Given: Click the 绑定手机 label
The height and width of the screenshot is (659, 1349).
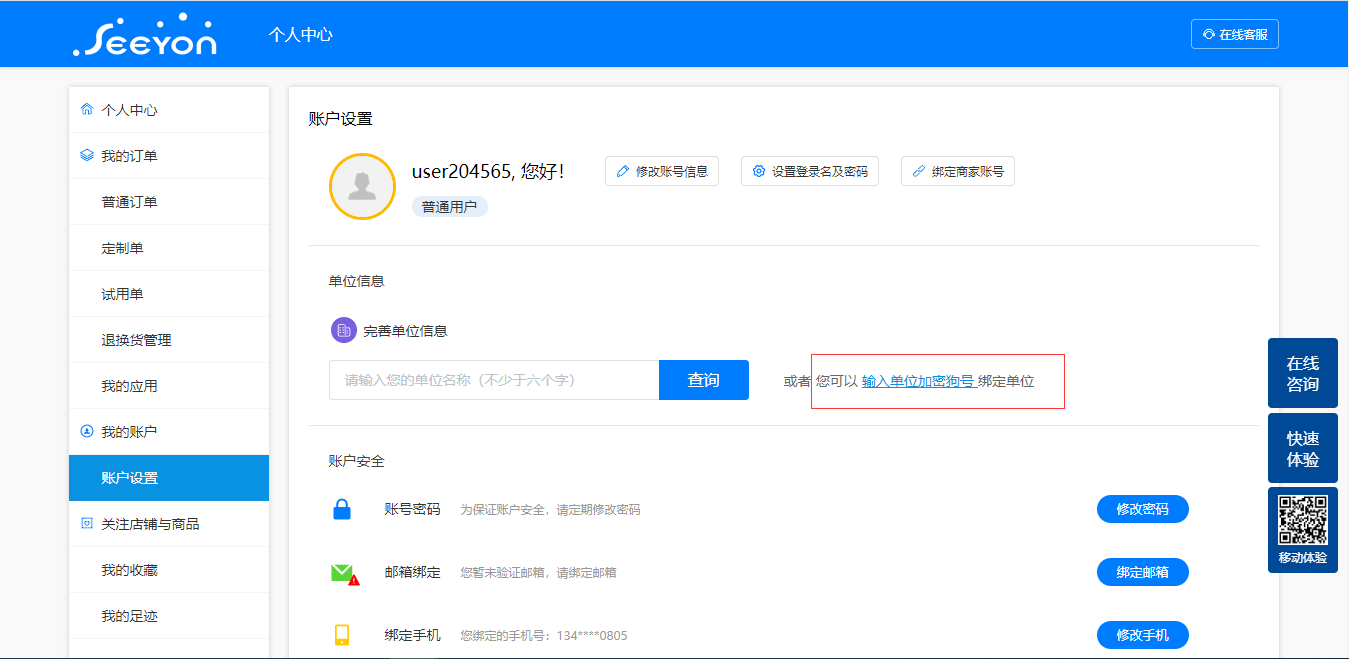Looking at the screenshot, I should (x=412, y=635).
